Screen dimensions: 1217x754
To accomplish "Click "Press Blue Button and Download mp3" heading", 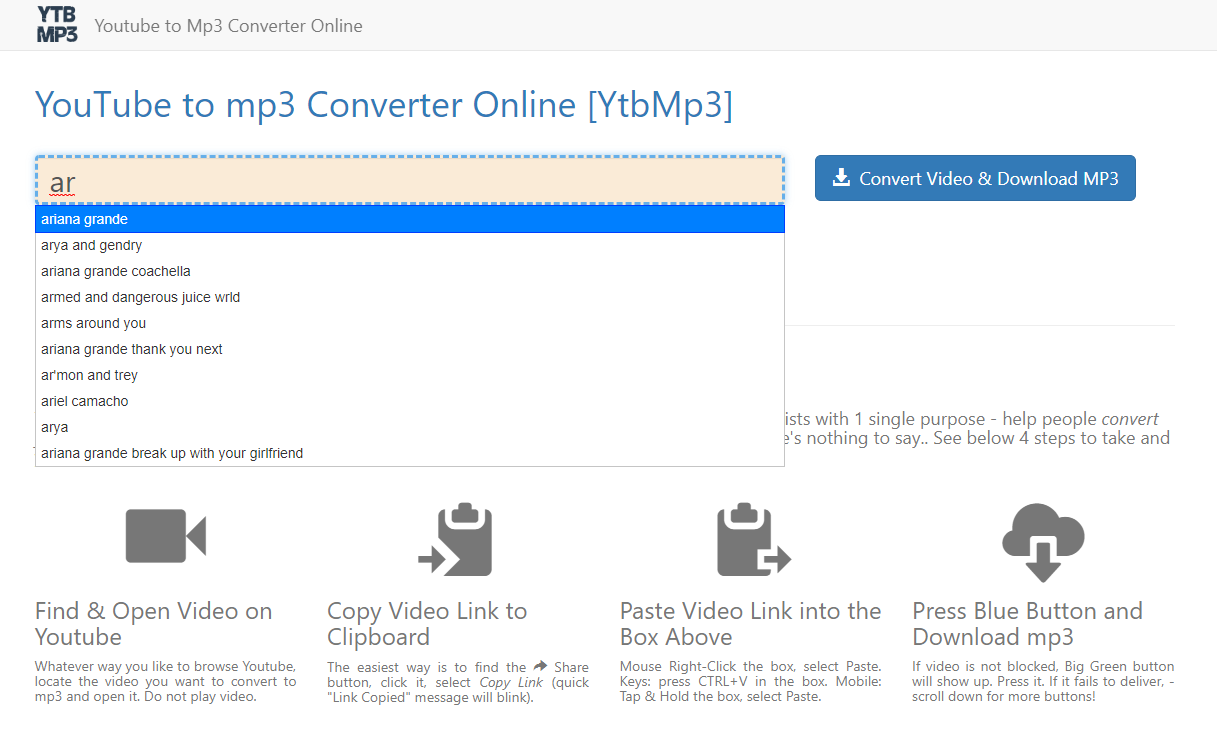I will coord(1027,624).
